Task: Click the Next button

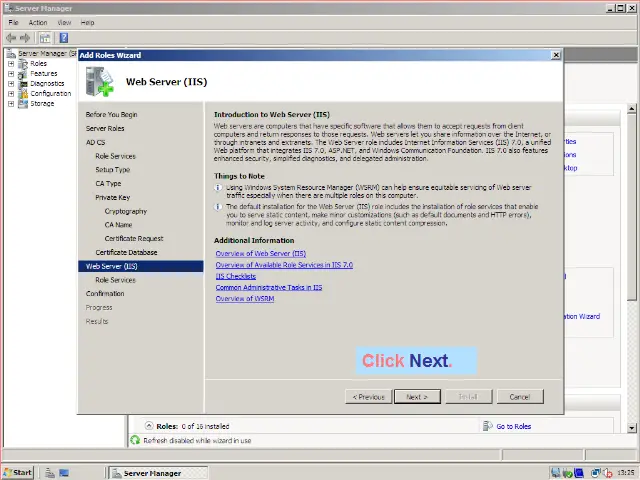Action: [417, 397]
